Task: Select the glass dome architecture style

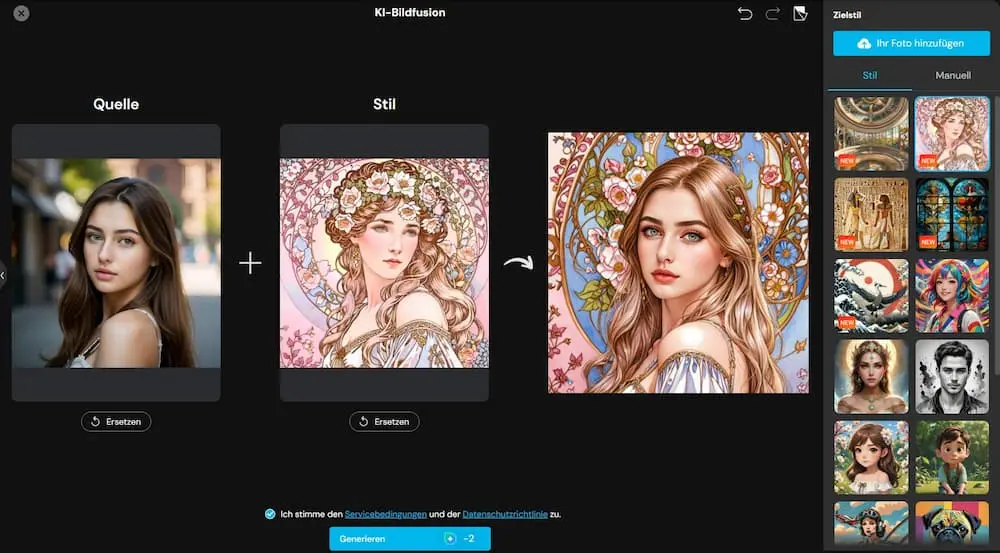Action: click(871, 134)
